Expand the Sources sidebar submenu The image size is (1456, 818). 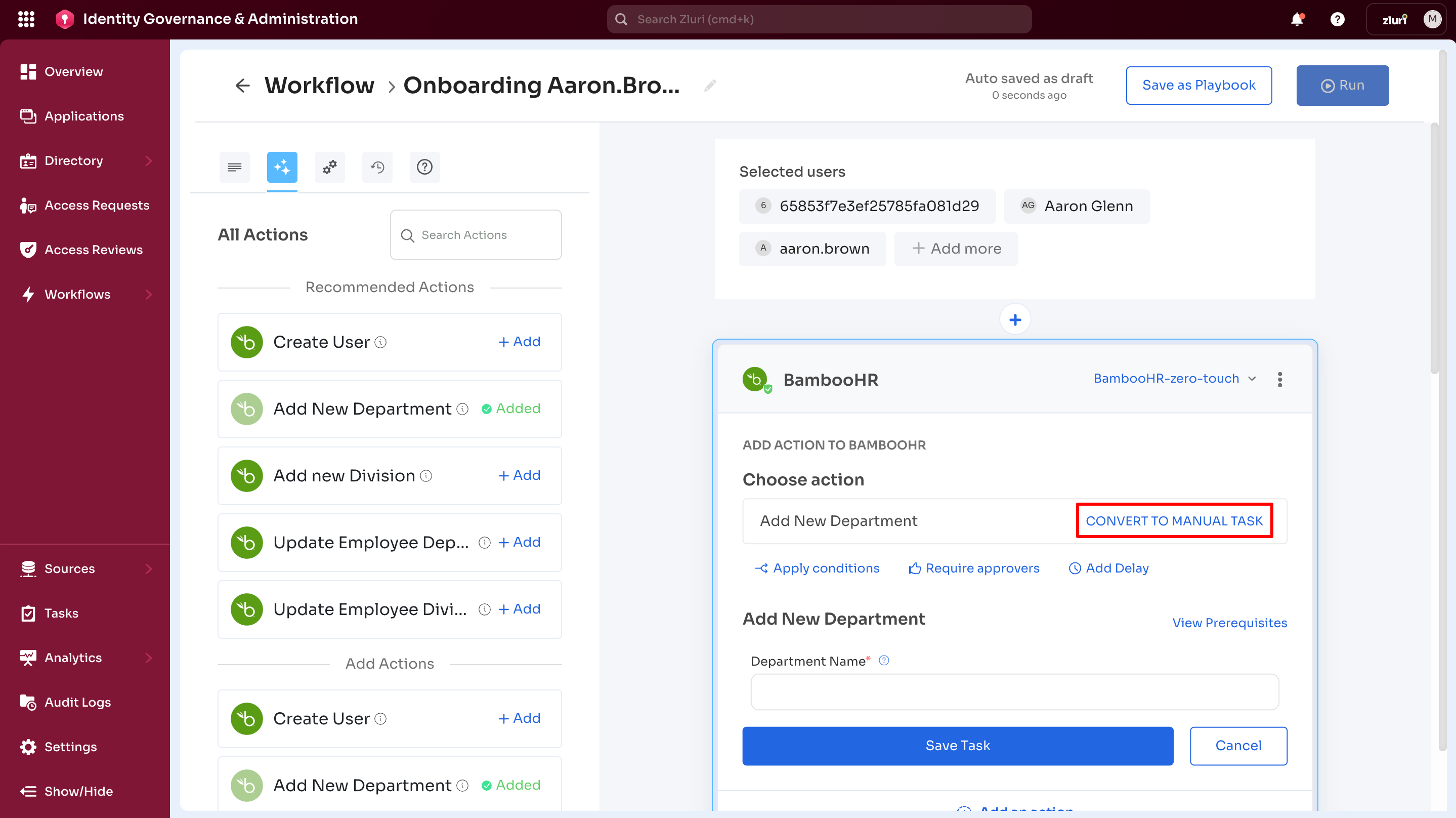(149, 568)
